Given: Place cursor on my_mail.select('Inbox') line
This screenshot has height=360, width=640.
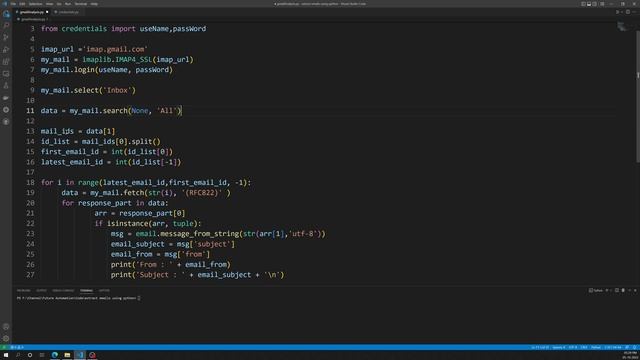Looking at the screenshot, I should tap(88, 90).
